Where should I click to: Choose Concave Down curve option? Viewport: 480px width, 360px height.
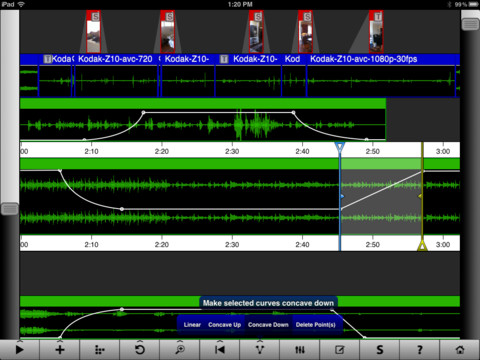(268, 325)
